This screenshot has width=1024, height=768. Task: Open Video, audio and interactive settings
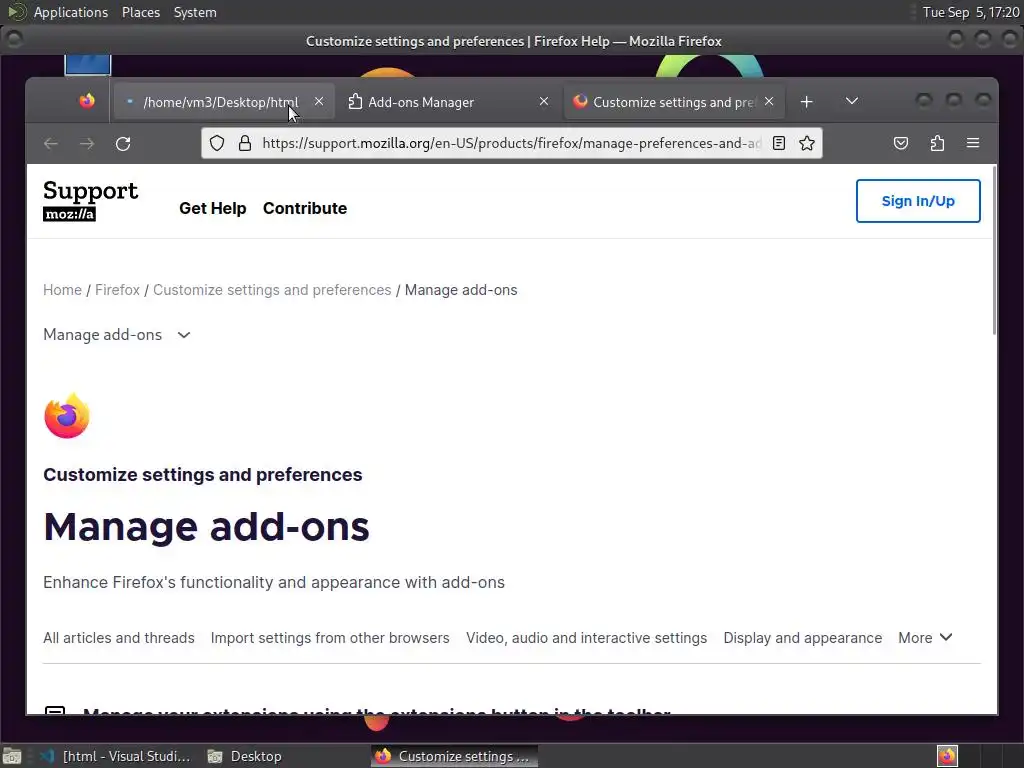coord(586,638)
